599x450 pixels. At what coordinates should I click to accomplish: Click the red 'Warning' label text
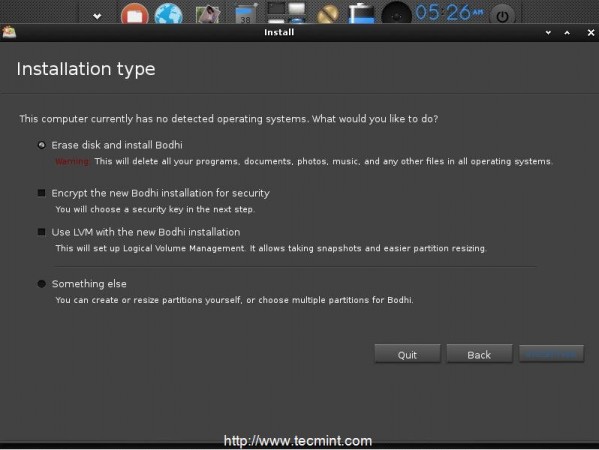72,162
